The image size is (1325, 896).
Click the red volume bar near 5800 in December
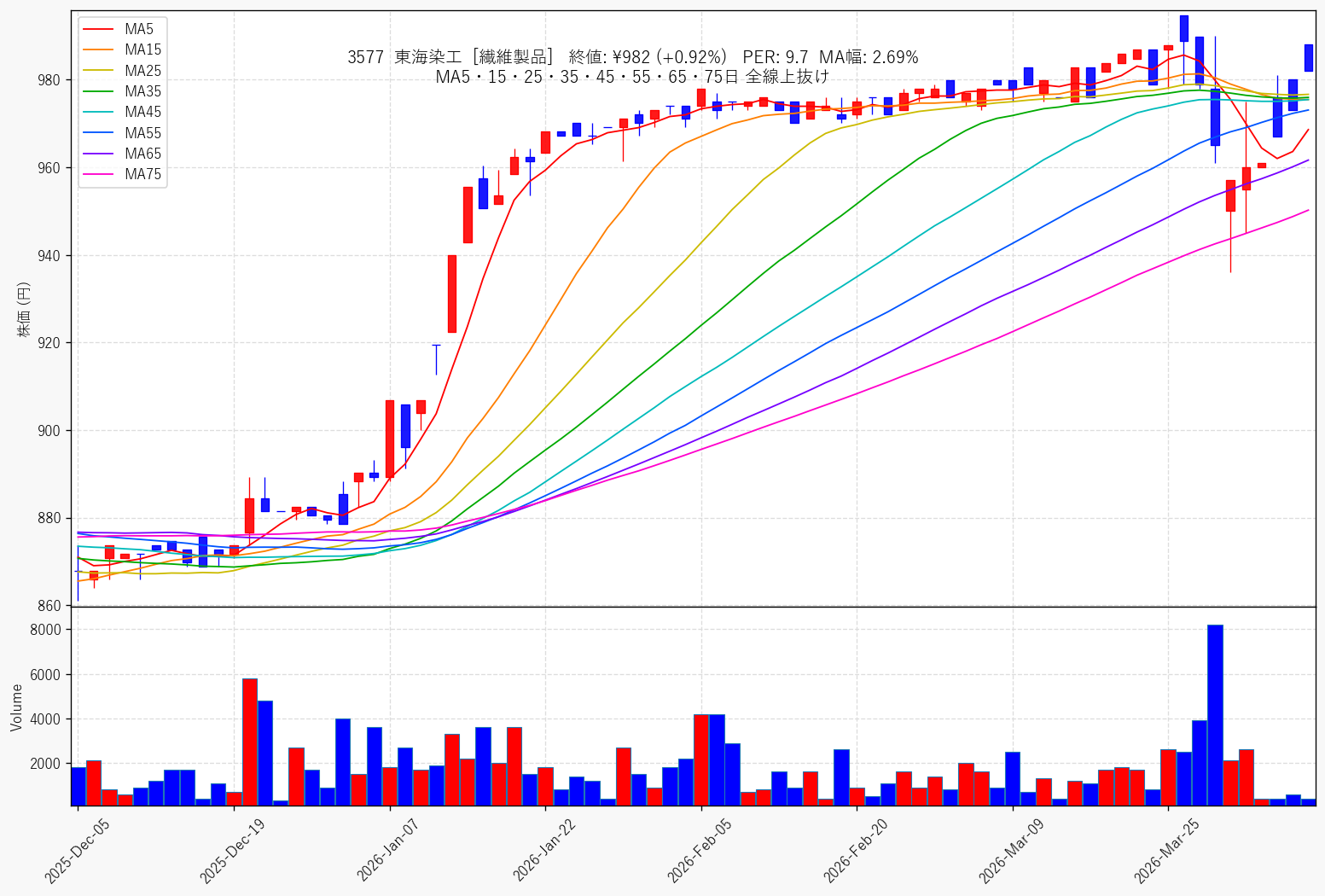[249, 742]
